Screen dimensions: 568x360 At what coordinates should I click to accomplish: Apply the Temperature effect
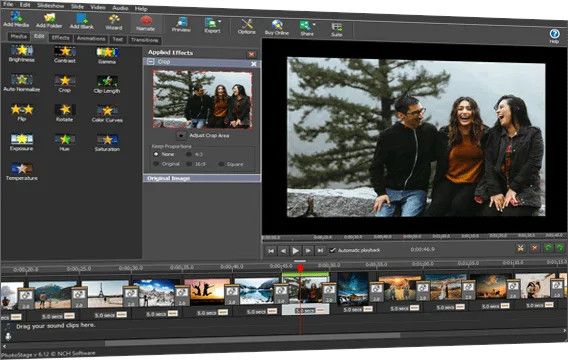(22, 172)
